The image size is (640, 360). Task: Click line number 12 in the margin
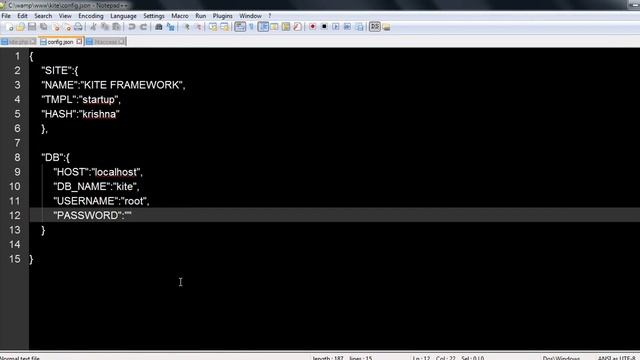15,215
